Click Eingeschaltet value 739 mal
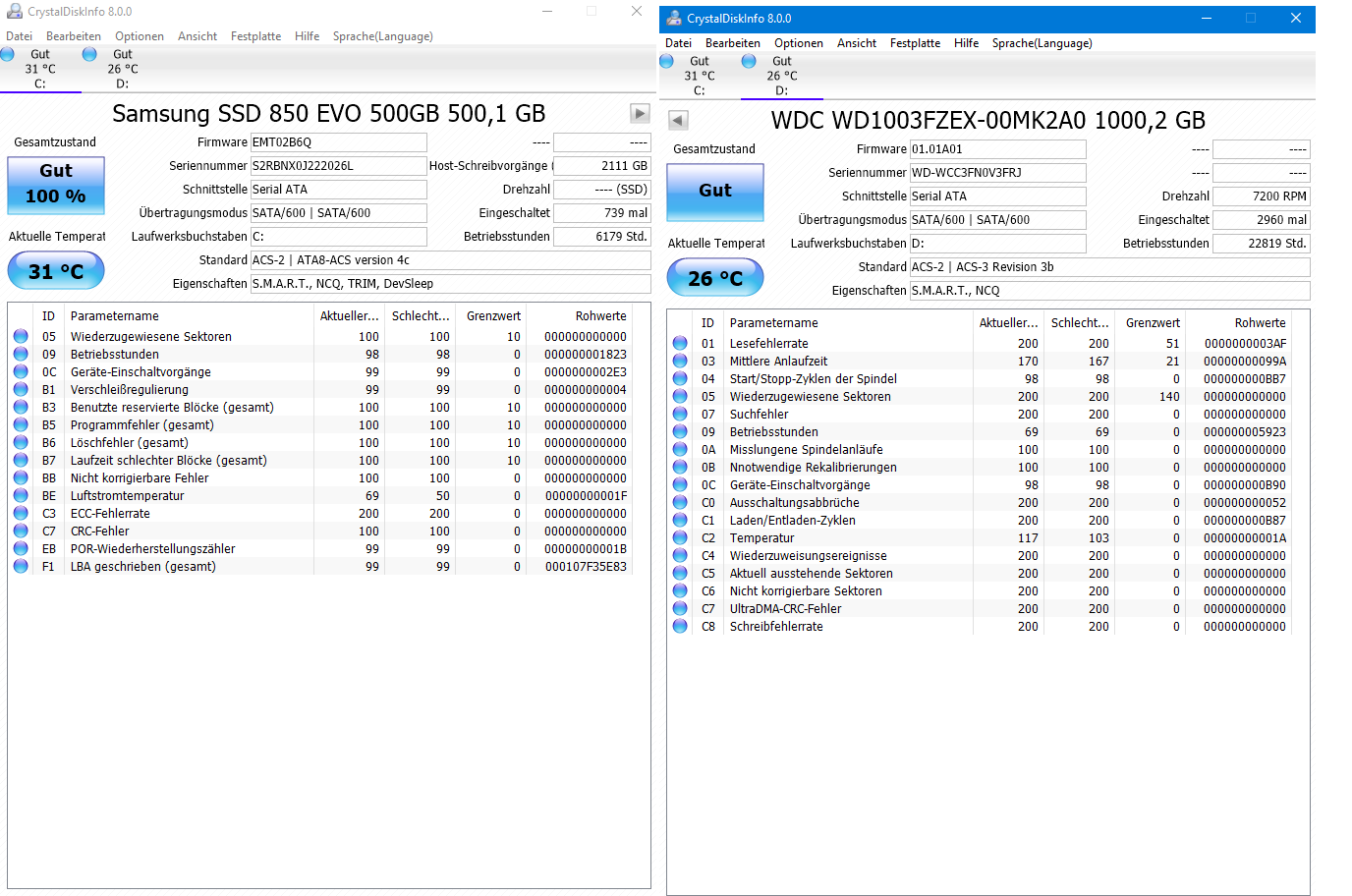This screenshot has width=1352, height=896. tap(602, 213)
